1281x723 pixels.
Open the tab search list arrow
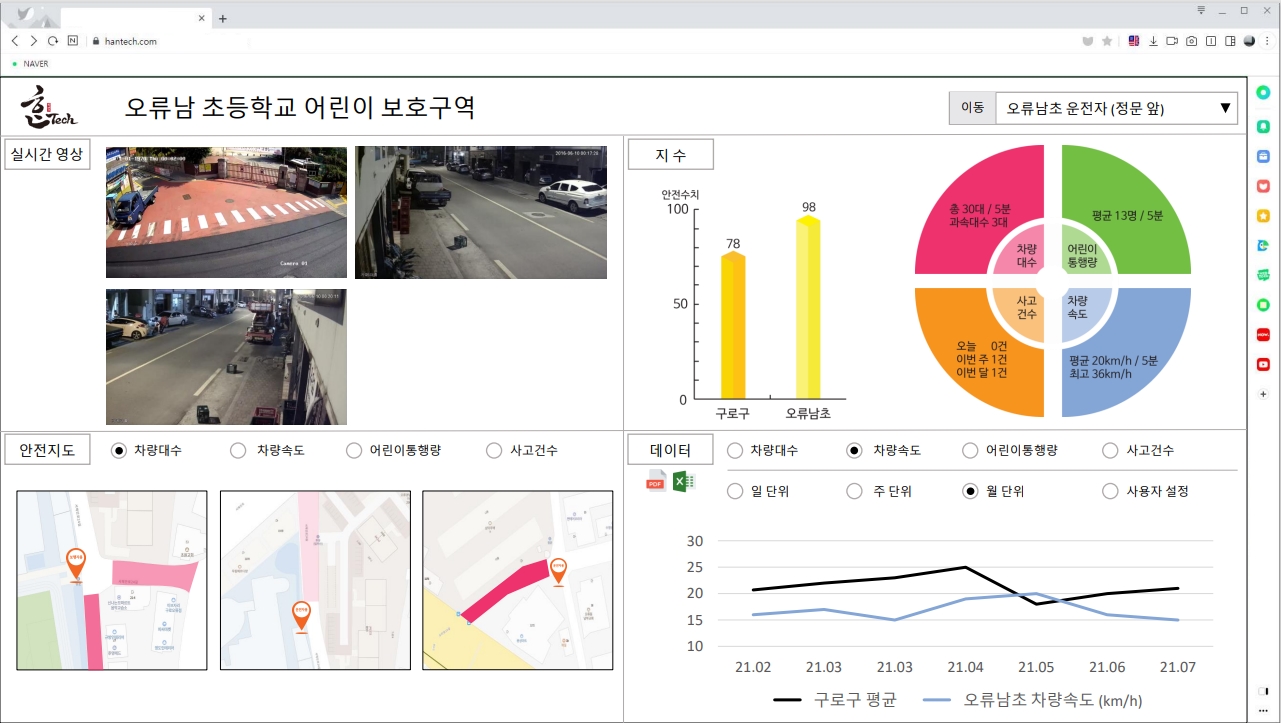pos(1200,10)
